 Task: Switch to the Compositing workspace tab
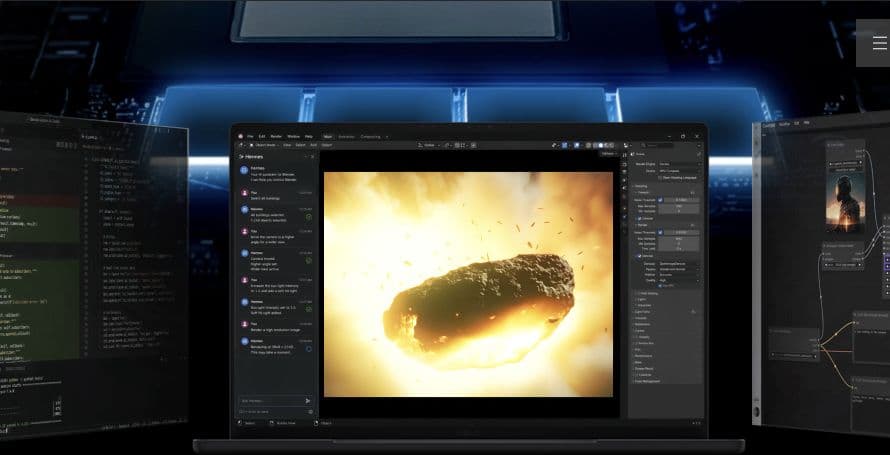(371, 137)
